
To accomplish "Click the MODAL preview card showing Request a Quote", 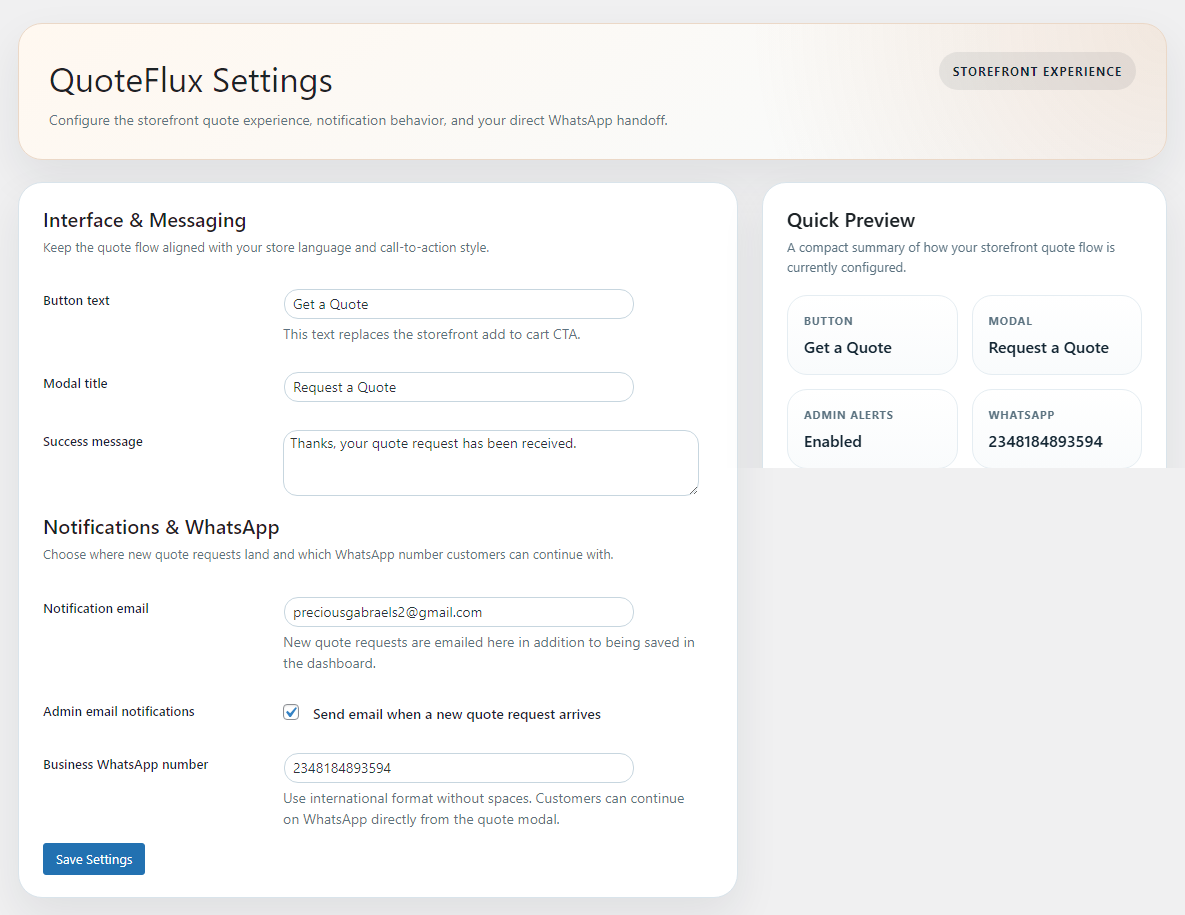I will click(1056, 335).
